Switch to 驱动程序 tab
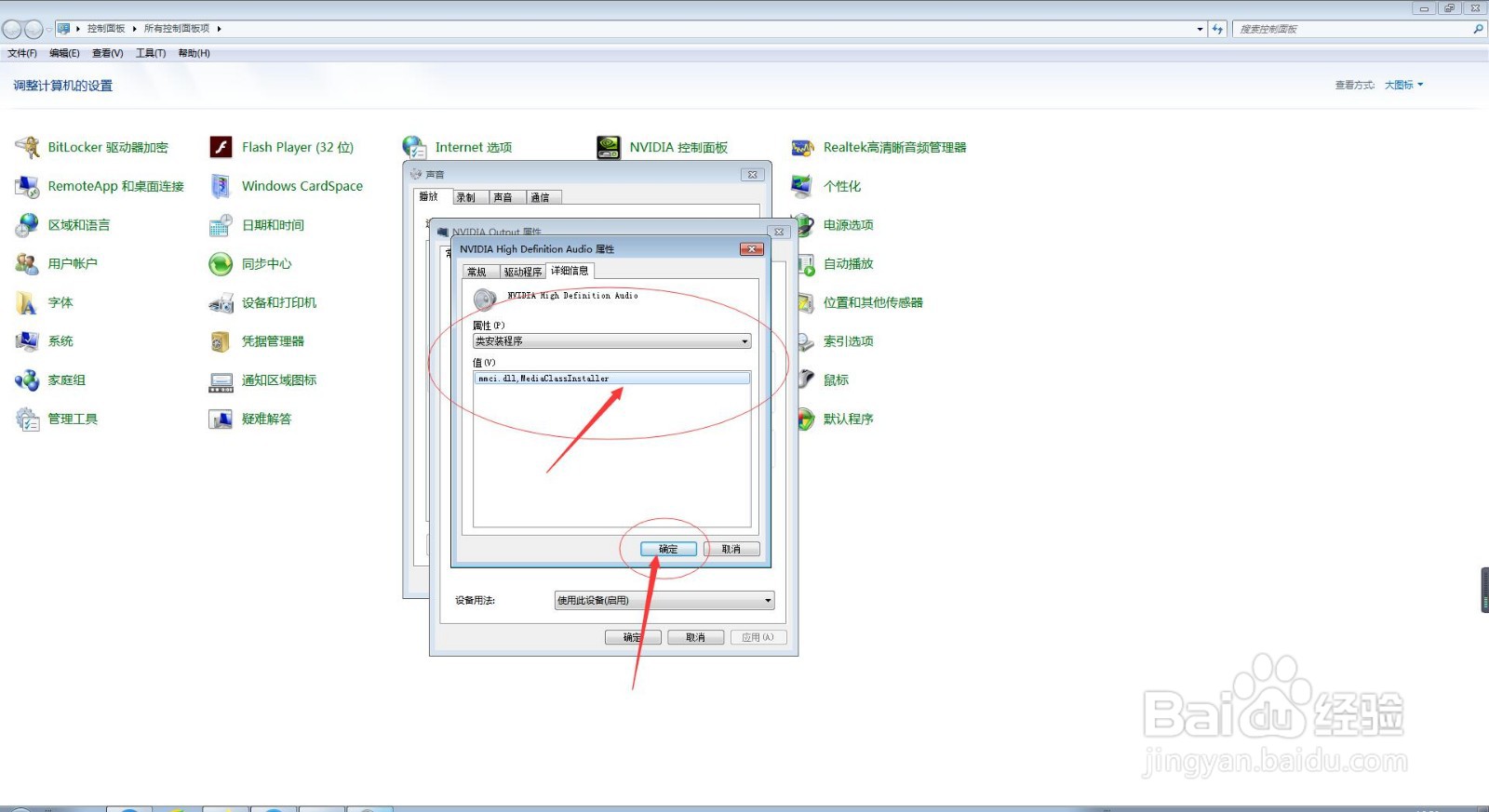The height and width of the screenshot is (812, 1489). [523, 272]
